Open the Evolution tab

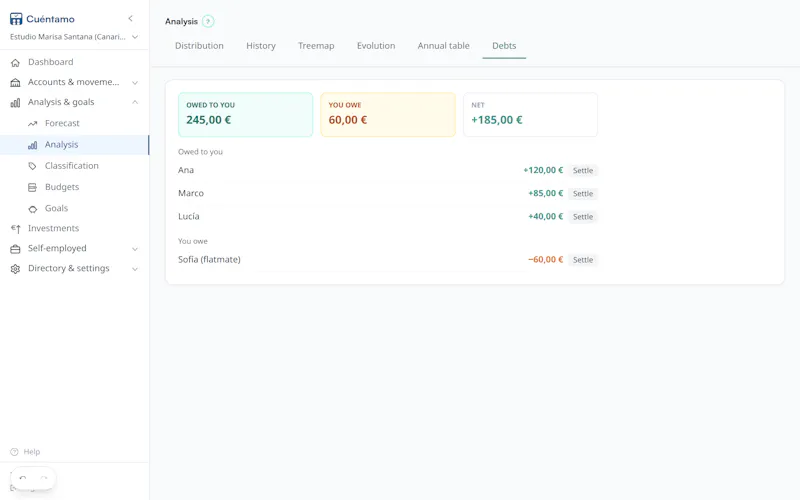coord(376,46)
